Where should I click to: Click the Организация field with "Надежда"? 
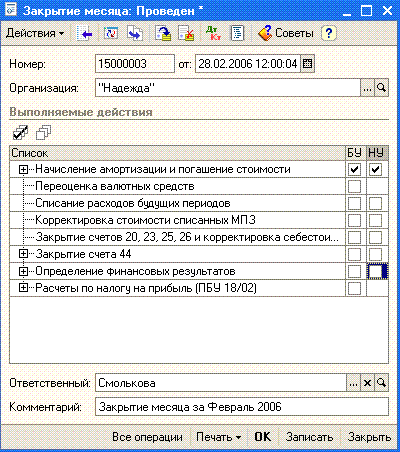pyautogui.click(x=228, y=88)
